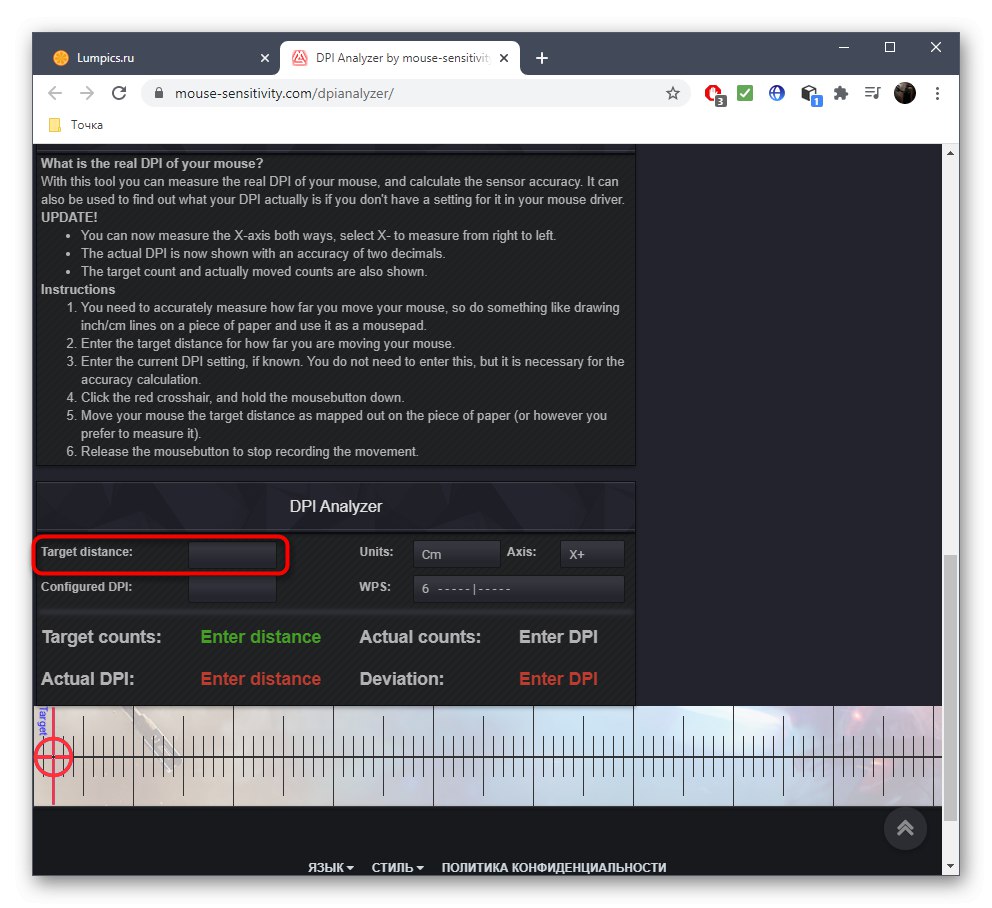The height and width of the screenshot is (908, 992).
Task: Close the DPI Analyzer tab
Action: point(504,58)
